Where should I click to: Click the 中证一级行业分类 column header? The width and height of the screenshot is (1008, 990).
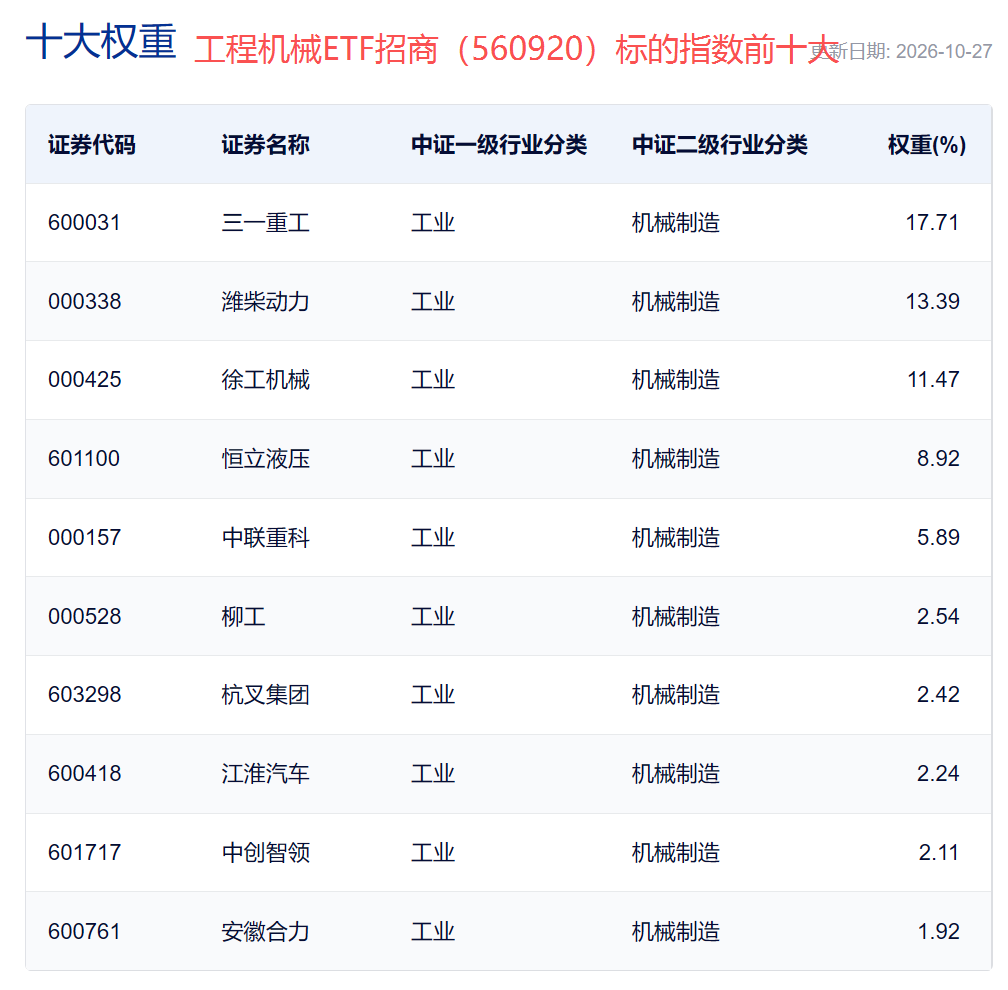pos(499,145)
